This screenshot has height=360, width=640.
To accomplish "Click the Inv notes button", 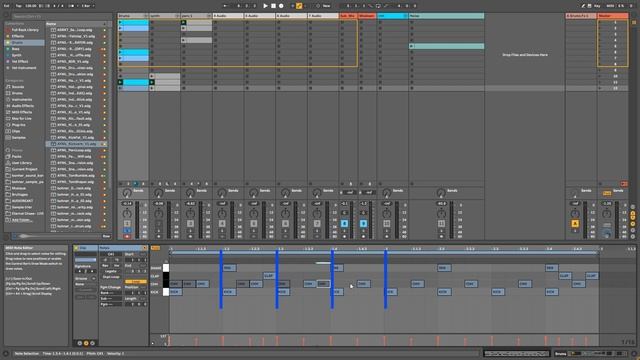I will 116,265.
